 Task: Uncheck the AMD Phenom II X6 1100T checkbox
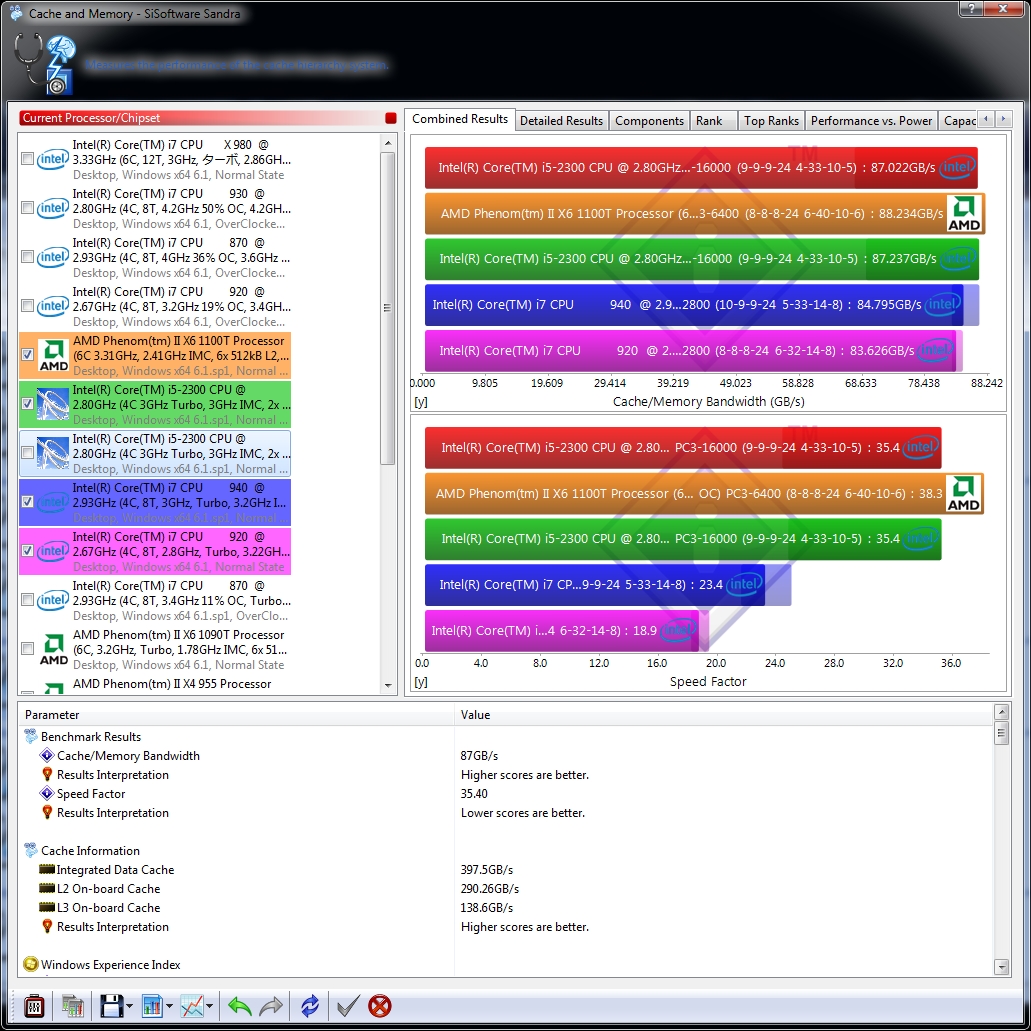pyautogui.click(x=28, y=355)
